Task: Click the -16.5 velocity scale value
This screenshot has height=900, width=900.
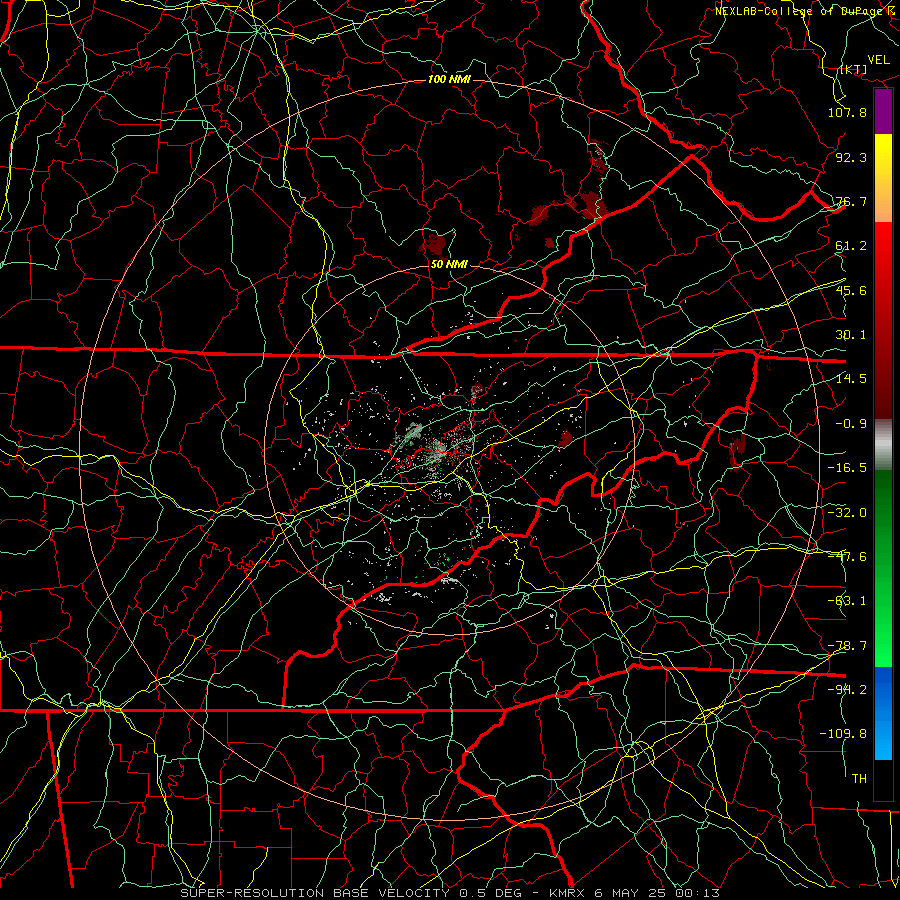Action: (x=847, y=468)
